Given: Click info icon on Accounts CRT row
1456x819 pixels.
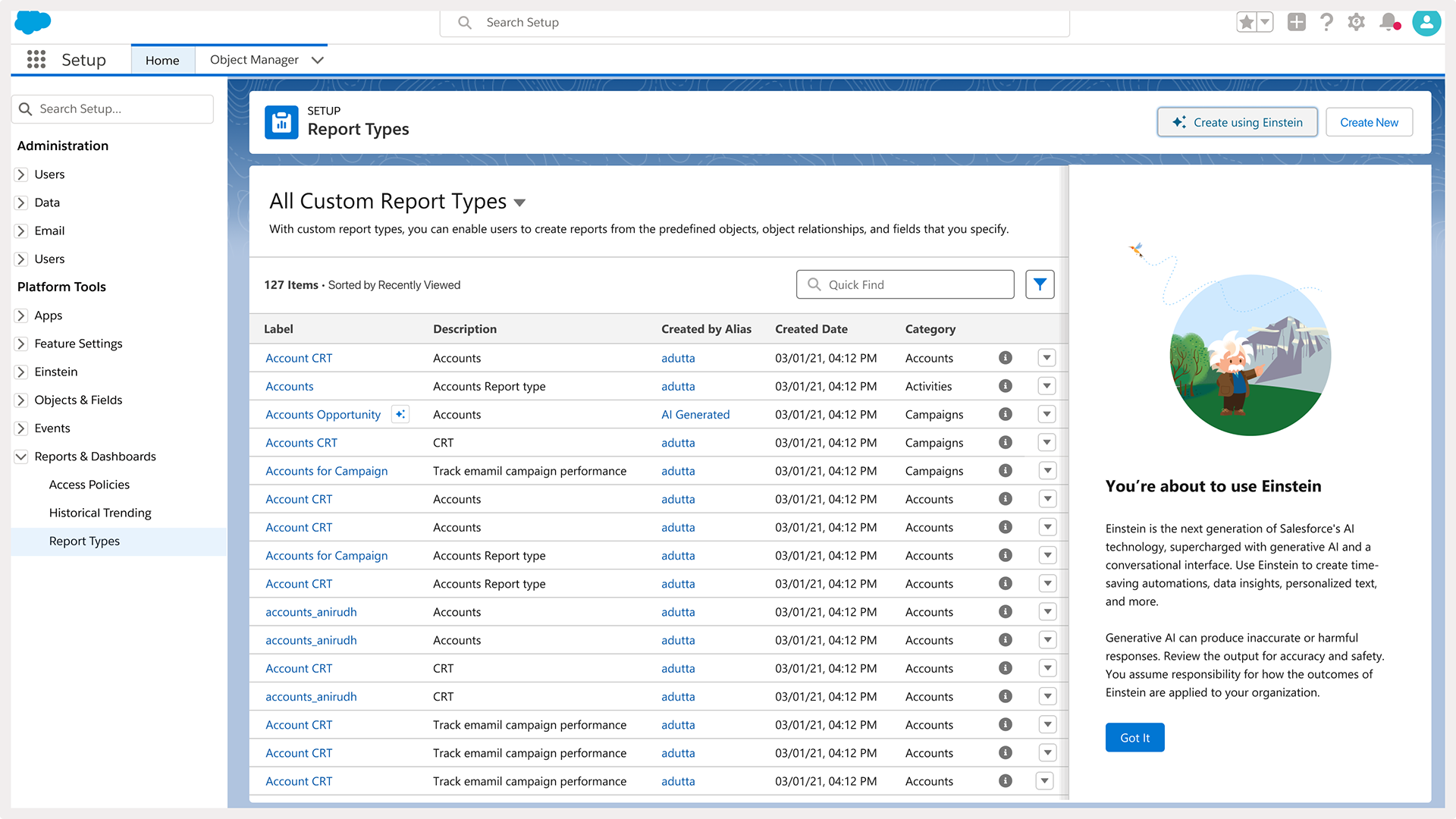Looking at the screenshot, I should tap(1006, 442).
